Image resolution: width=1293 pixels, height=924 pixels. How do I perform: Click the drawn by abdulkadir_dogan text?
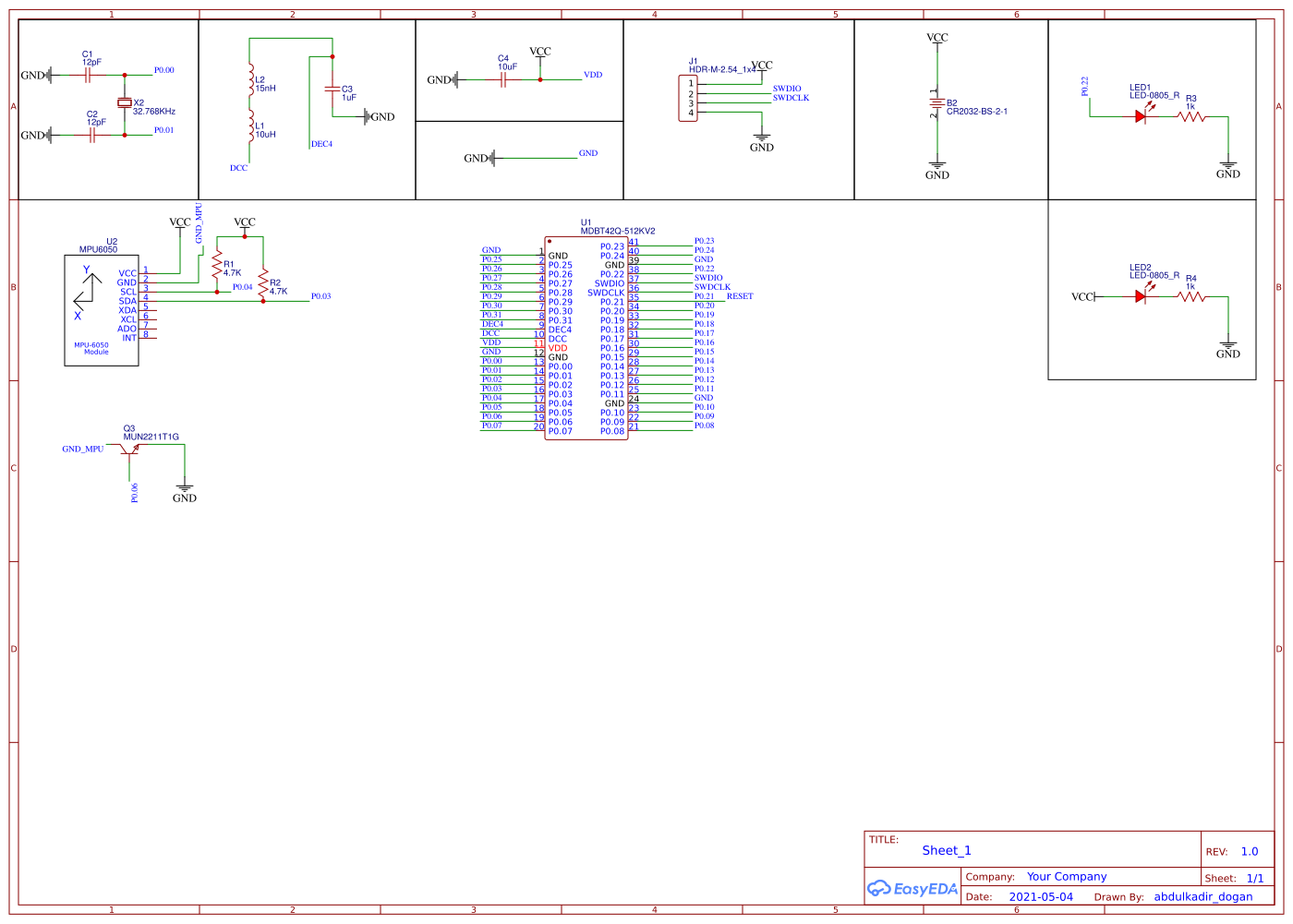tap(1203, 896)
